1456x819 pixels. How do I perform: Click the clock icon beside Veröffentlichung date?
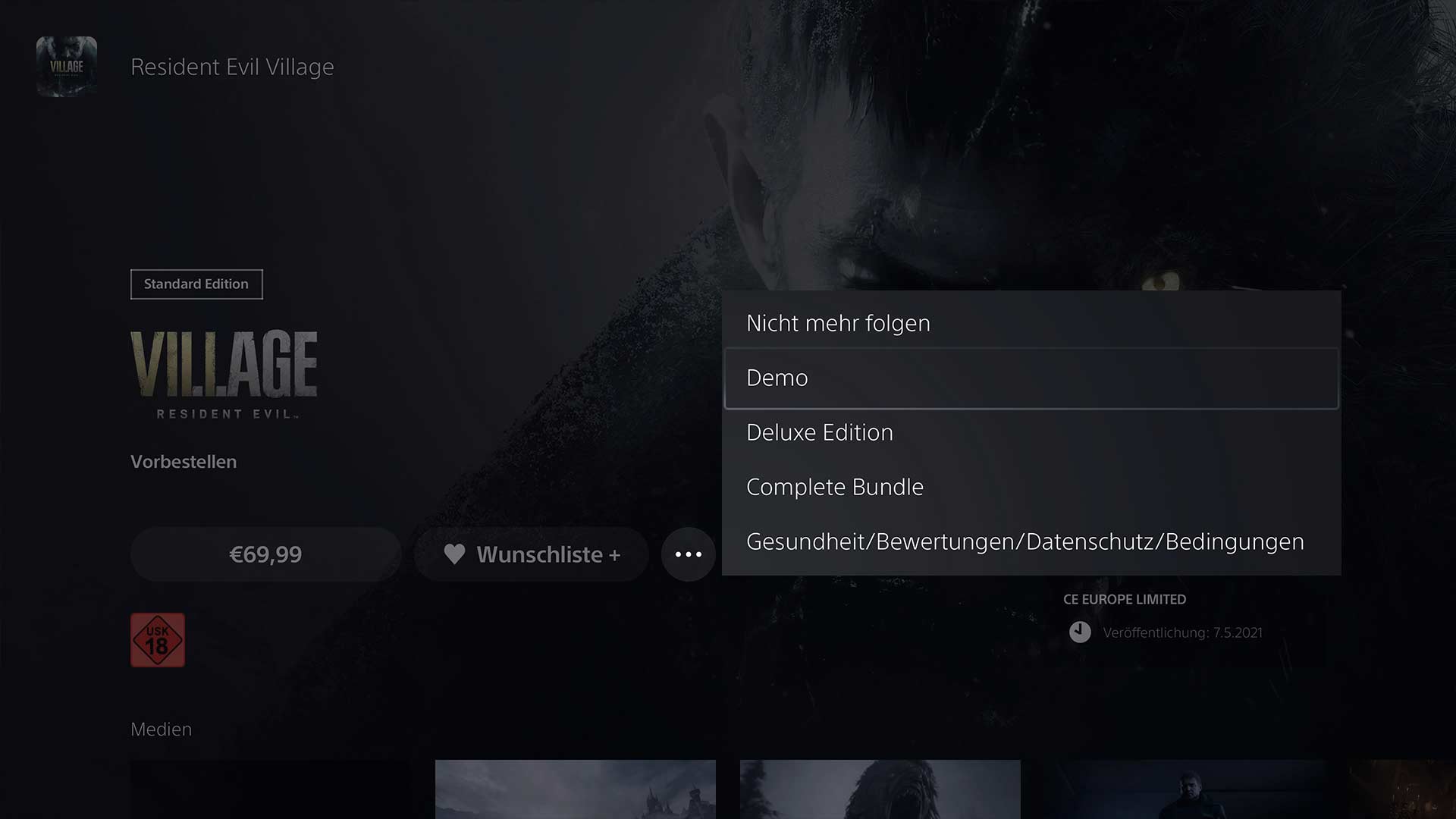pyautogui.click(x=1080, y=632)
